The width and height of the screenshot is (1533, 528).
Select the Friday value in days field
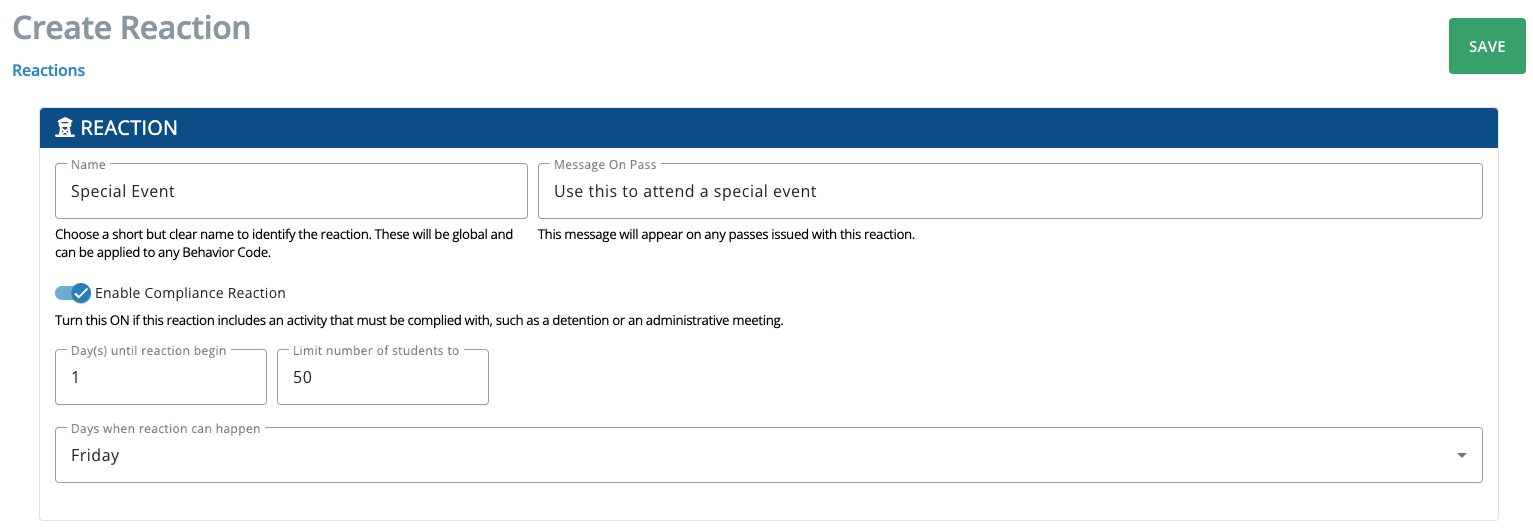(x=95, y=455)
